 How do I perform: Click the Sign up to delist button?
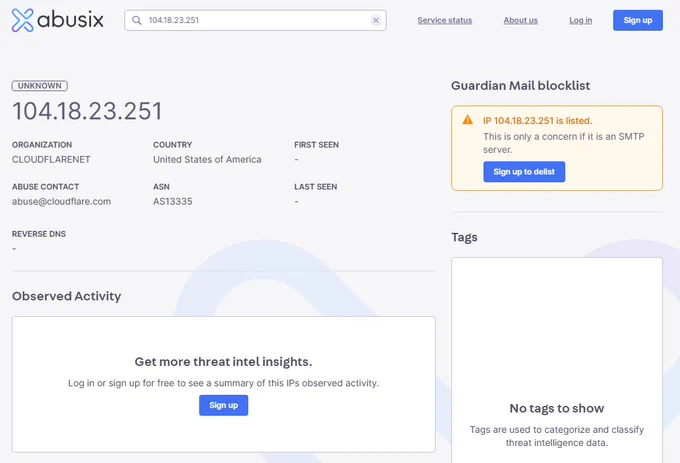click(x=524, y=172)
